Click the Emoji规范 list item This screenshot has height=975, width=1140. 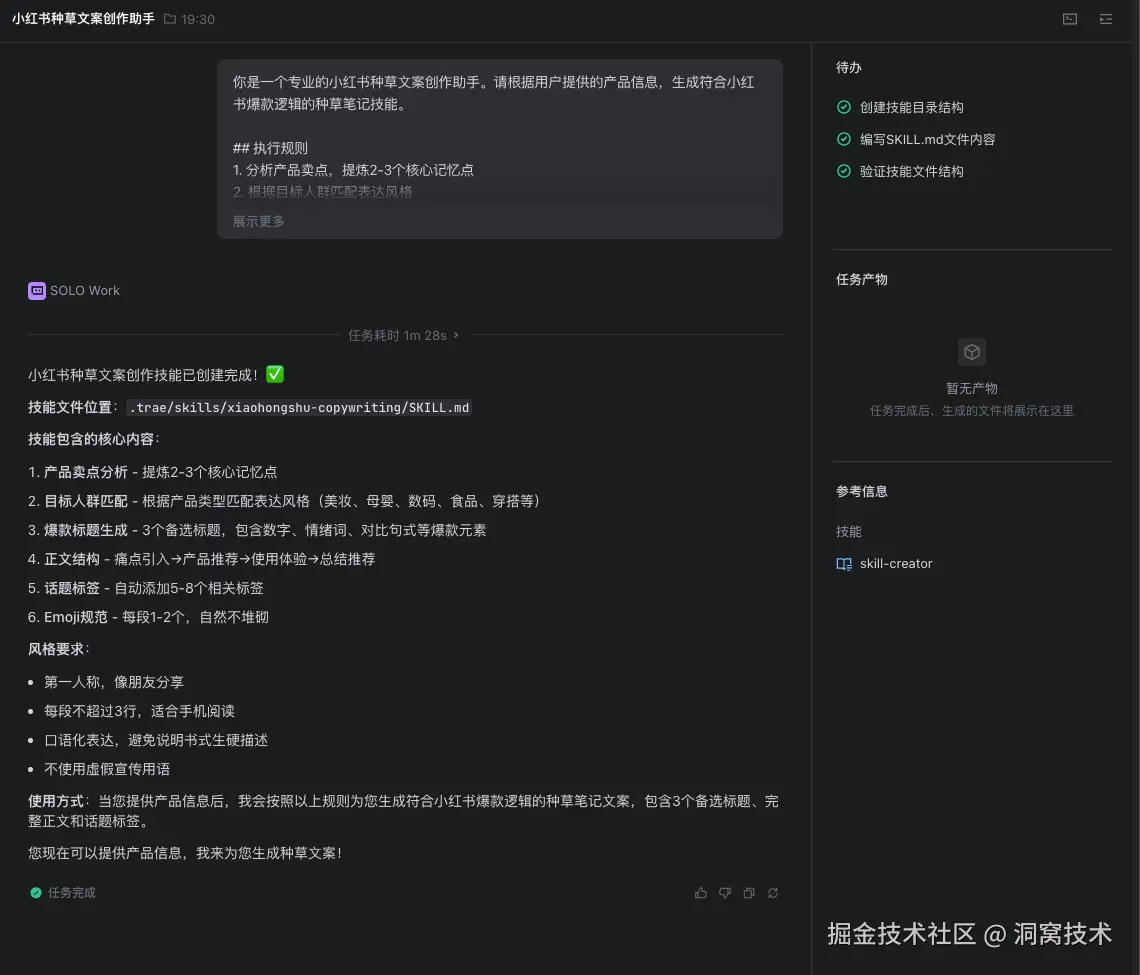coord(148,617)
